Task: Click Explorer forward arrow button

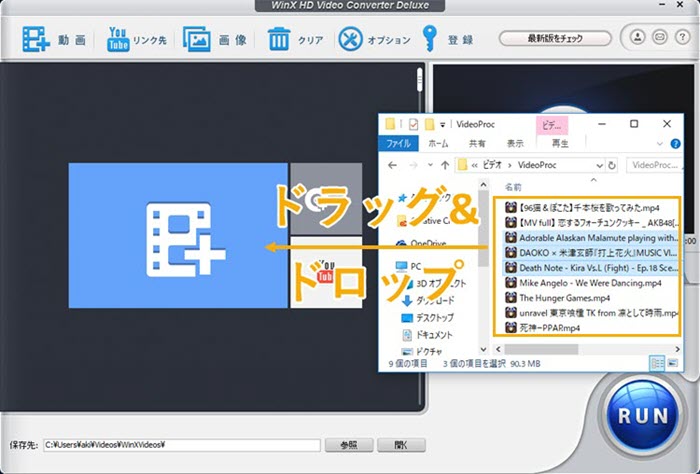Action: (413, 166)
